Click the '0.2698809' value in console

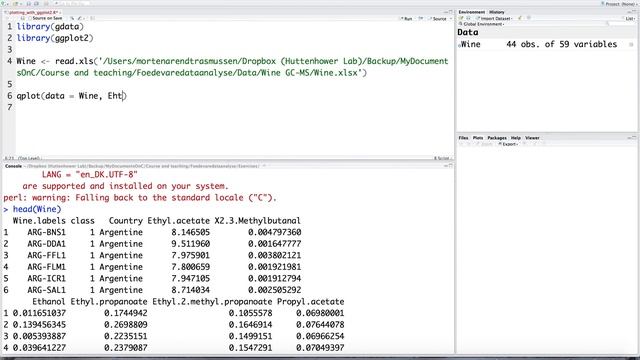coord(125,325)
